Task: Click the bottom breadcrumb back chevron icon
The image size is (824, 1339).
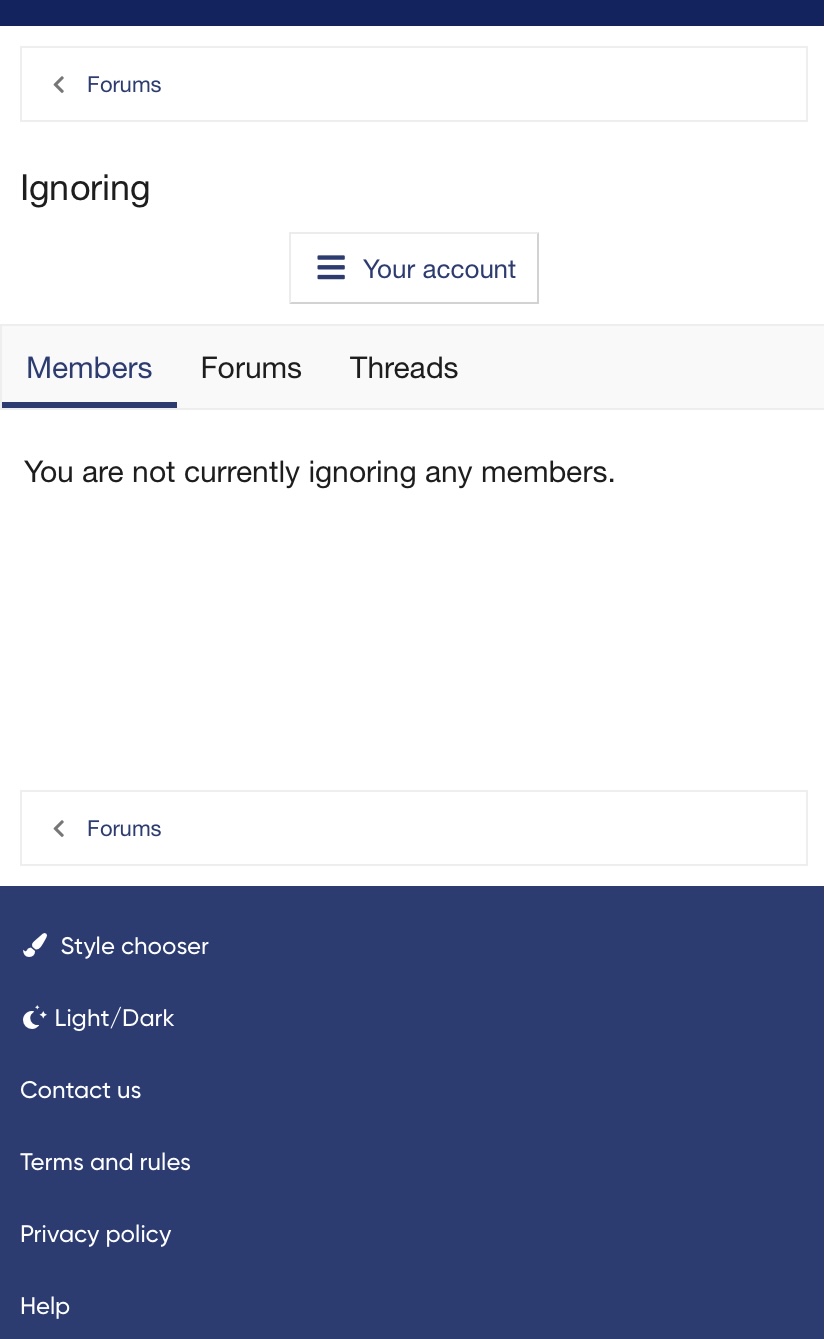Action: coord(59,829)
